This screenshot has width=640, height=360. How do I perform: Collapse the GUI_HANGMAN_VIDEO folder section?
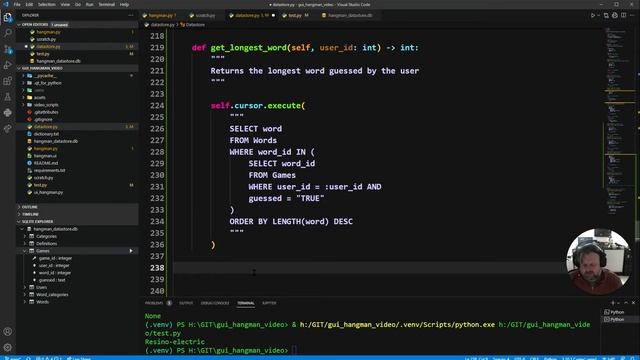(x=77, y=68)
